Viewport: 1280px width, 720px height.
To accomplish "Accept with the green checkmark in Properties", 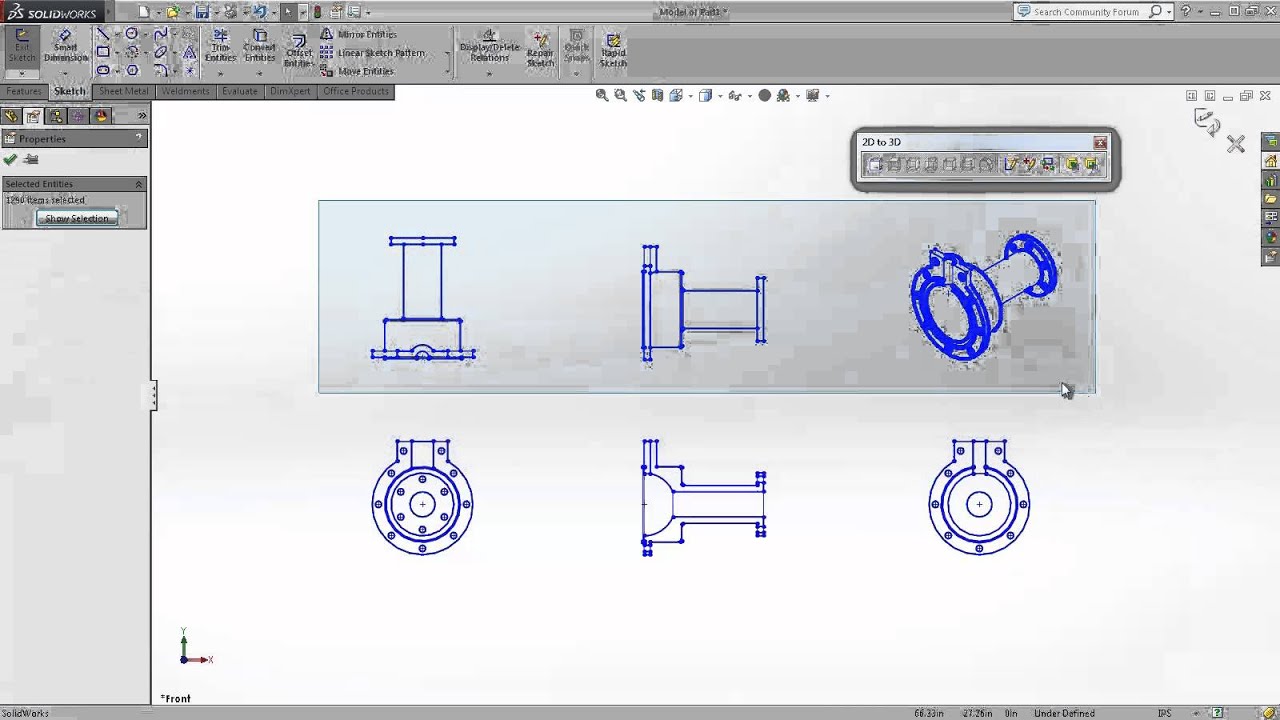I will click(x=10, y=159).
